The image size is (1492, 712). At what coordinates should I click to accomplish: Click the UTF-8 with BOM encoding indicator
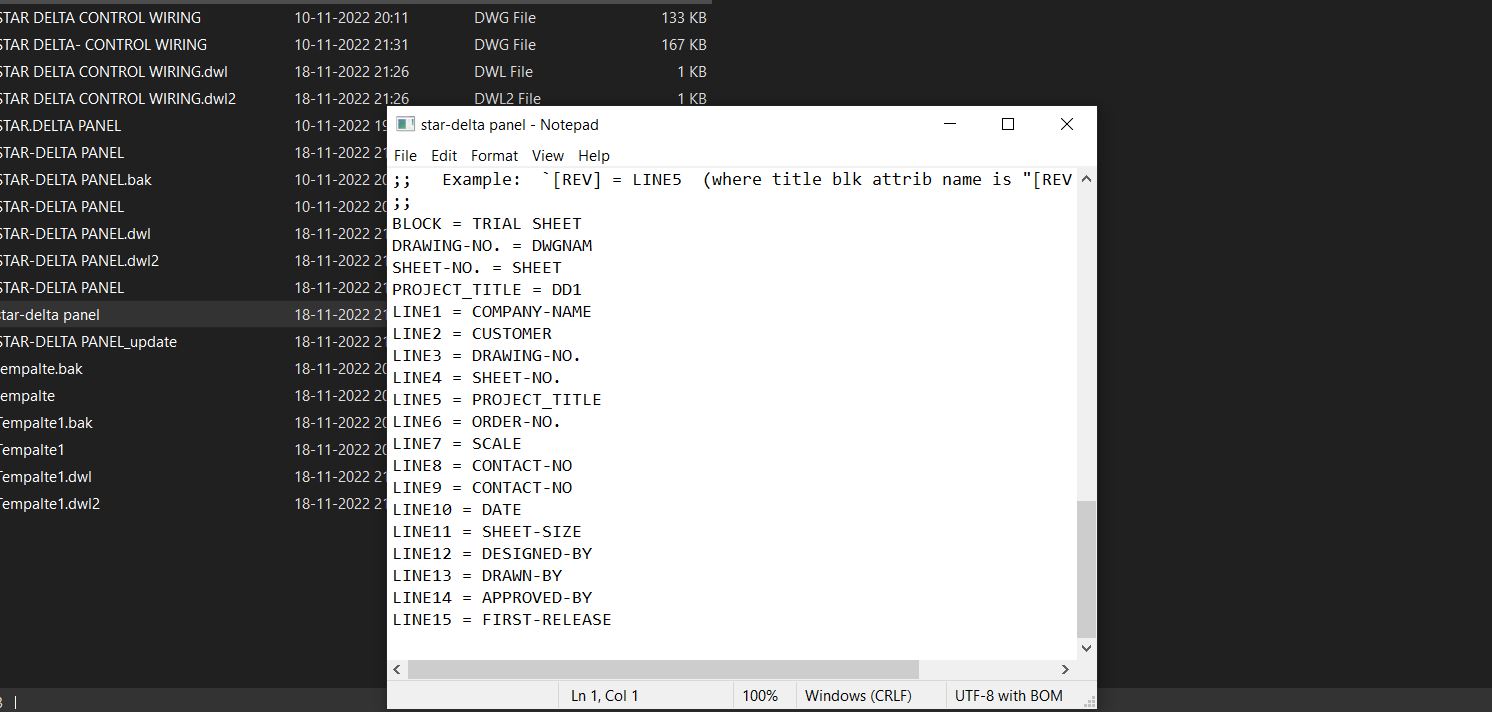pos(1008,695)
